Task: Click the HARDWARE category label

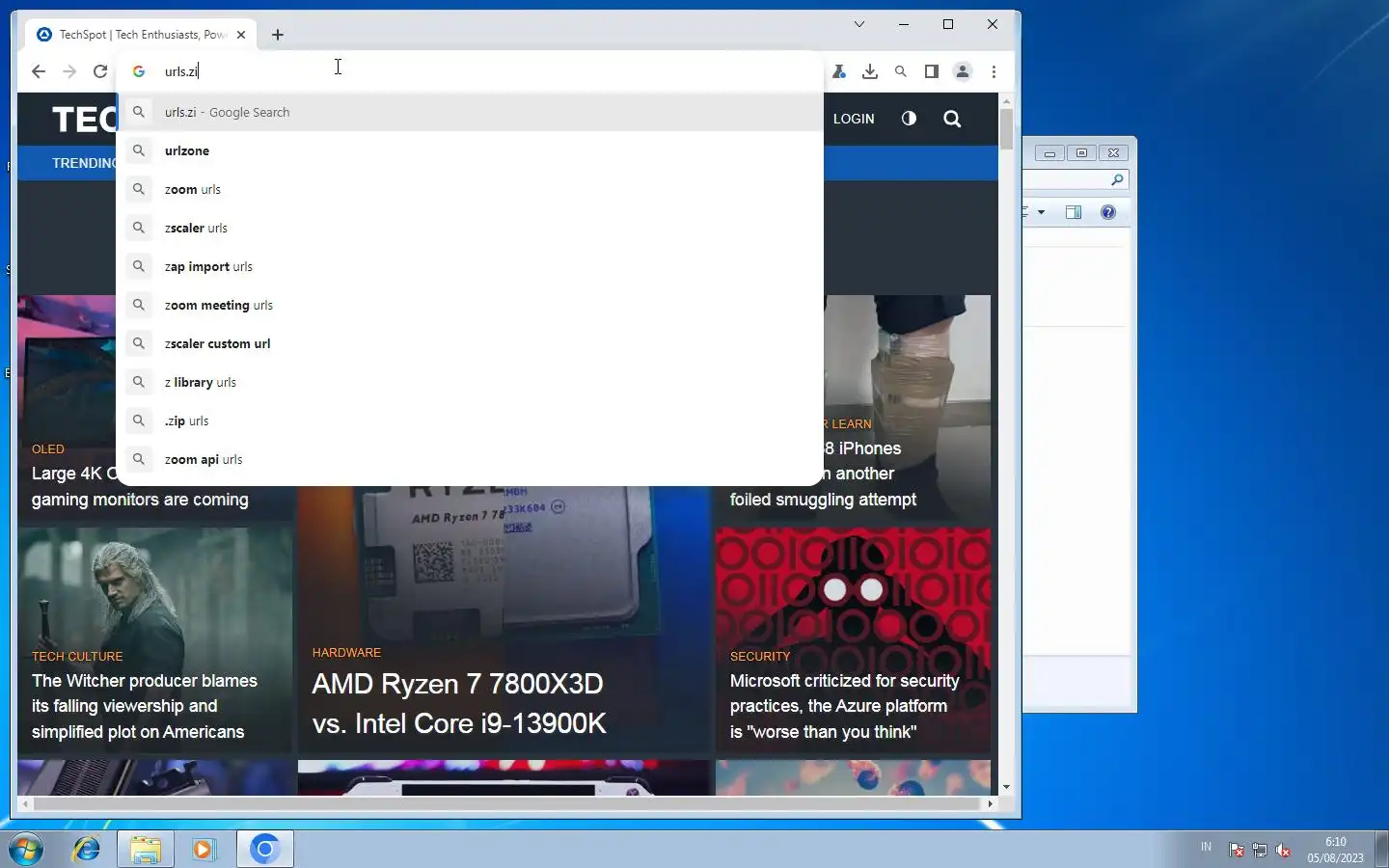Action: pos(346,653)
